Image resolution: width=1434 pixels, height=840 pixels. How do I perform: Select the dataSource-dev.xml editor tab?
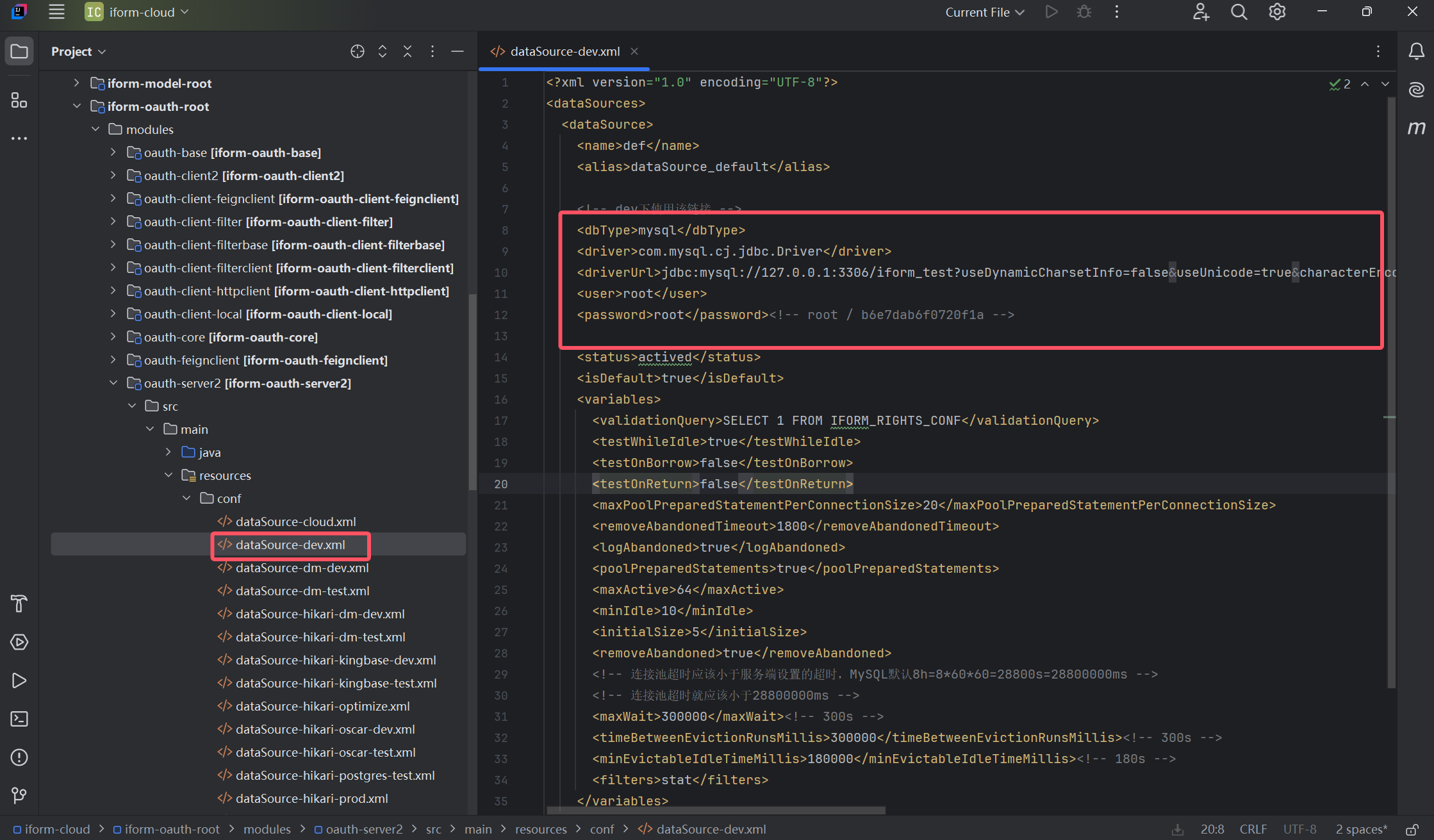coord(564,51)
